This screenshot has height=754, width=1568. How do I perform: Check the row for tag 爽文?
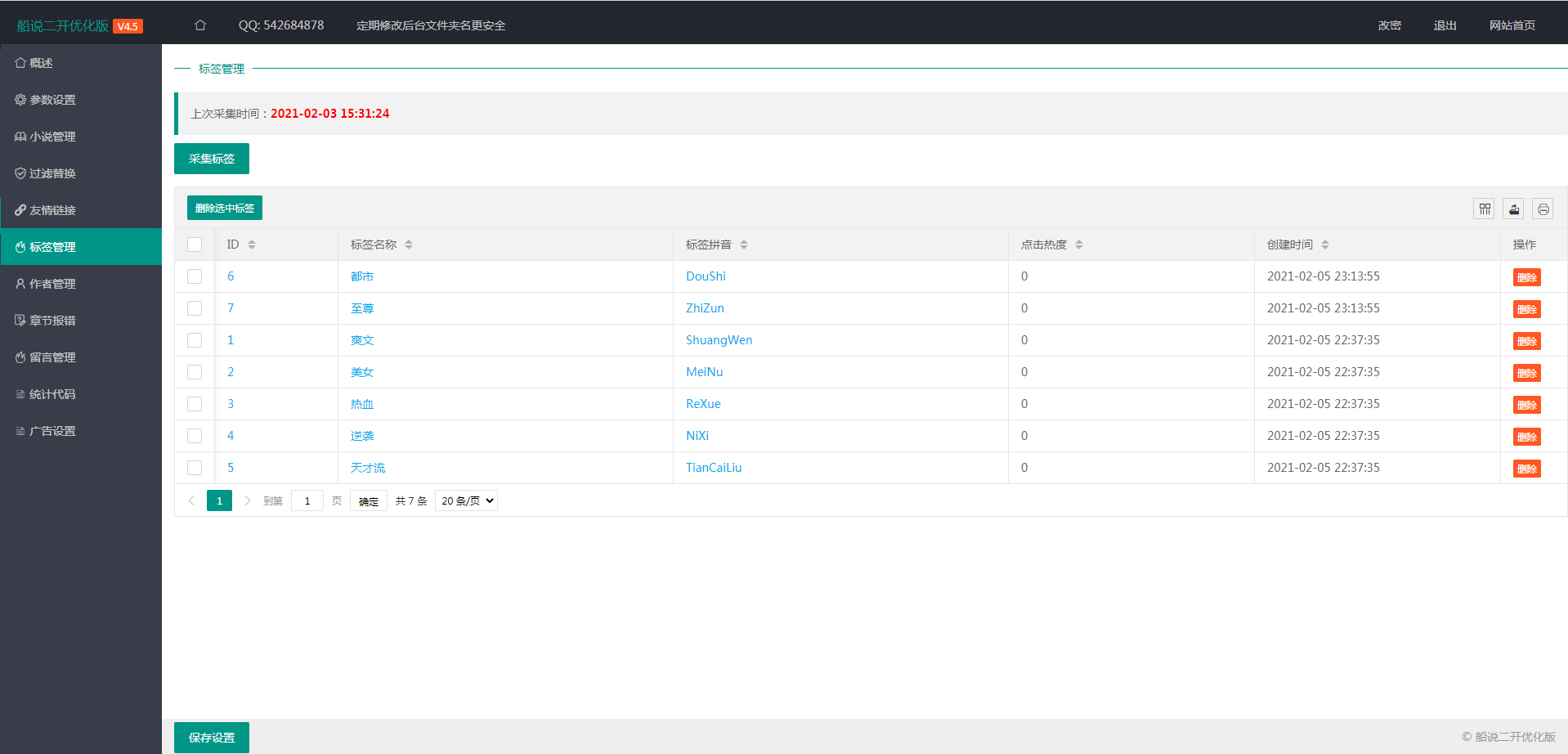coord(195,340)
